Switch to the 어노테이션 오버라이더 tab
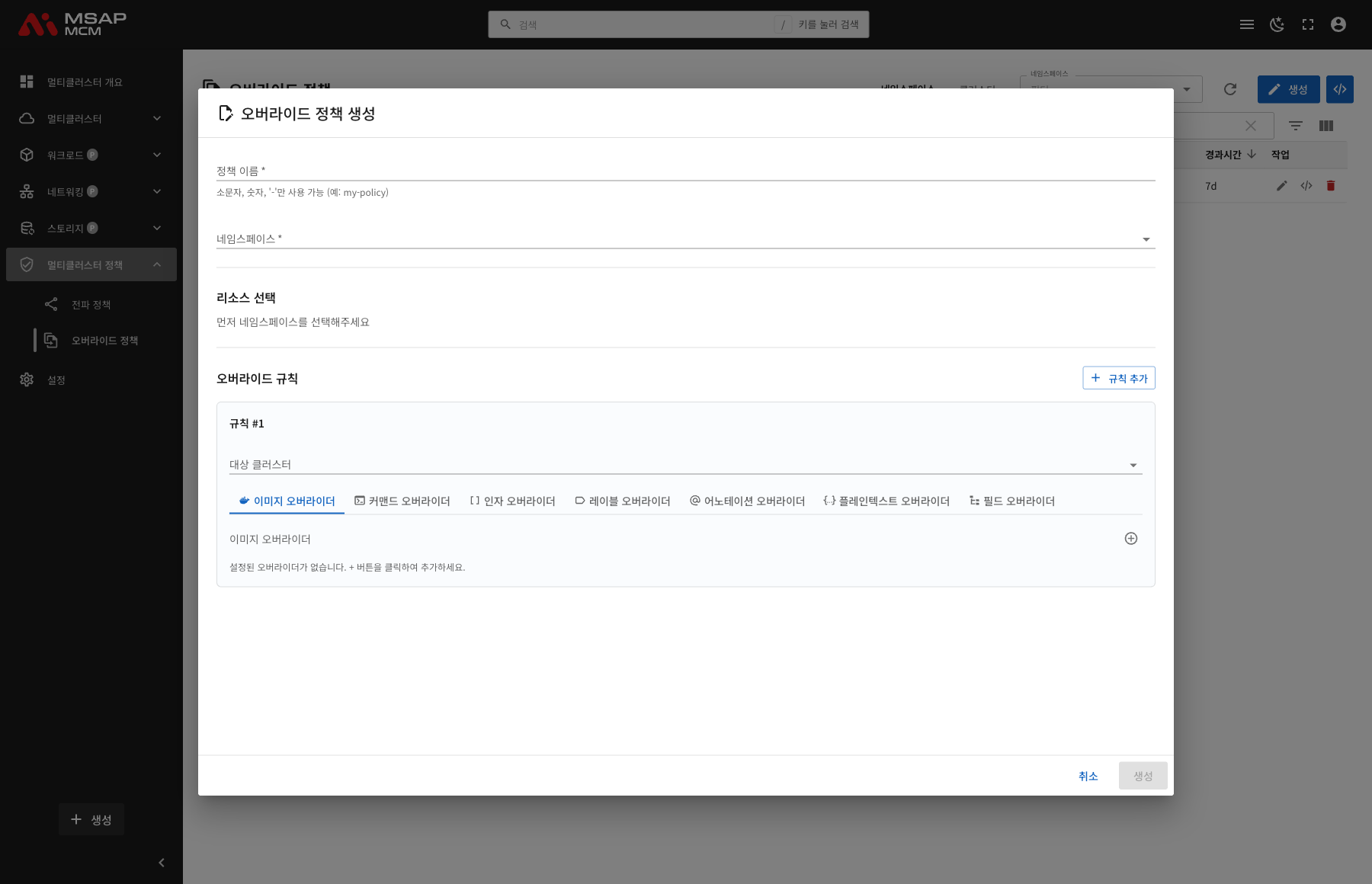Screen dimensions: 1372x884 click(x=747, y=501)
